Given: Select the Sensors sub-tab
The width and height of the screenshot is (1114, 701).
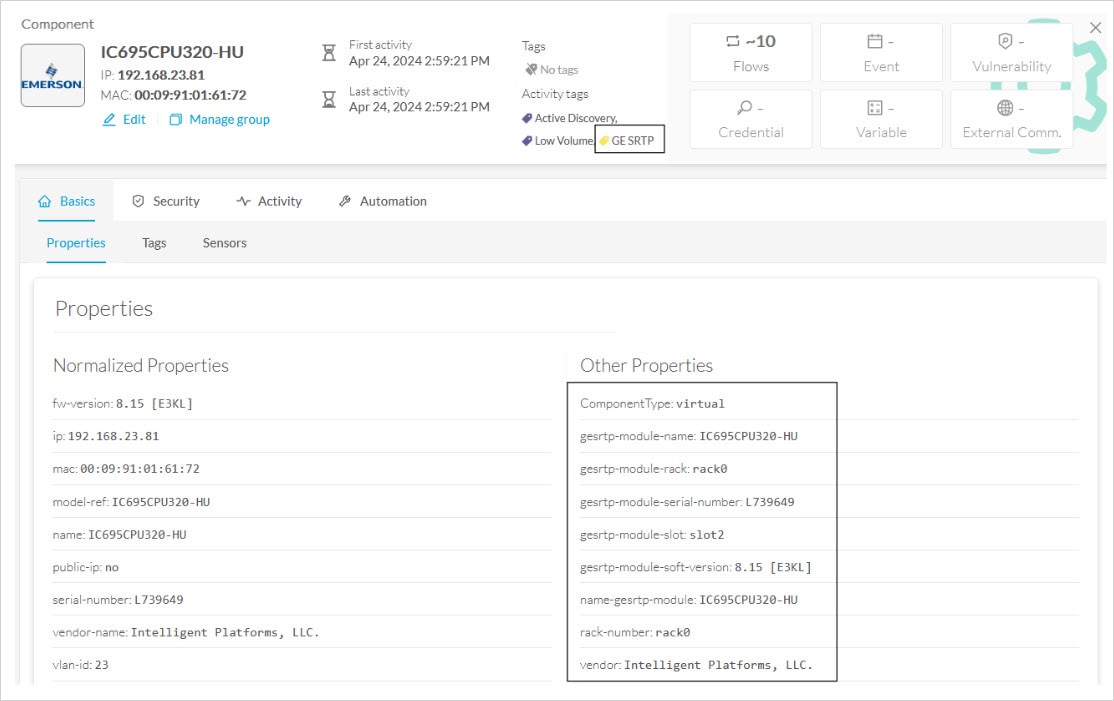Looking at the screenshot, I should point(225,243).
